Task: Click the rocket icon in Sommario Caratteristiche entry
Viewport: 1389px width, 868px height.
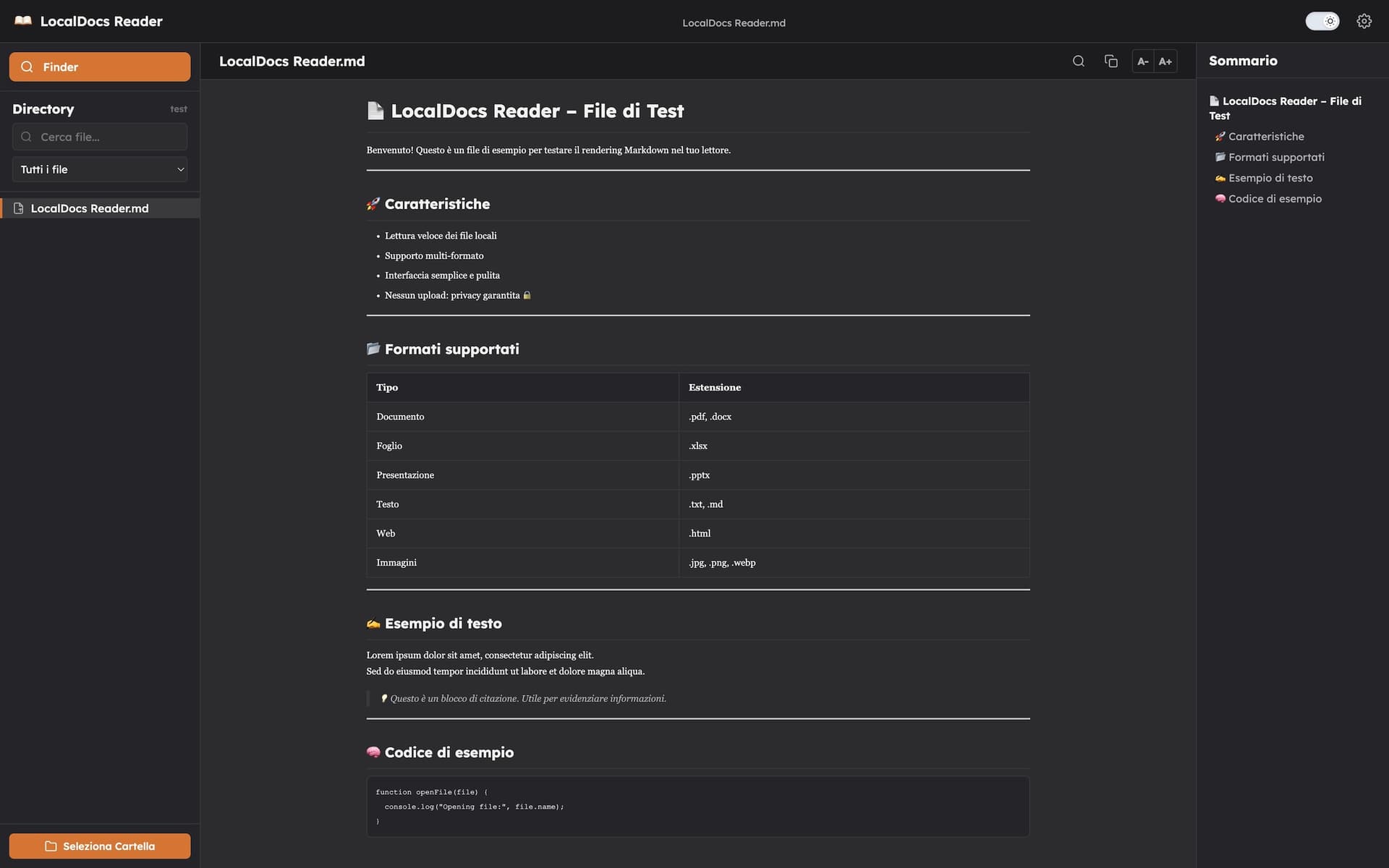Action: 1220,137
